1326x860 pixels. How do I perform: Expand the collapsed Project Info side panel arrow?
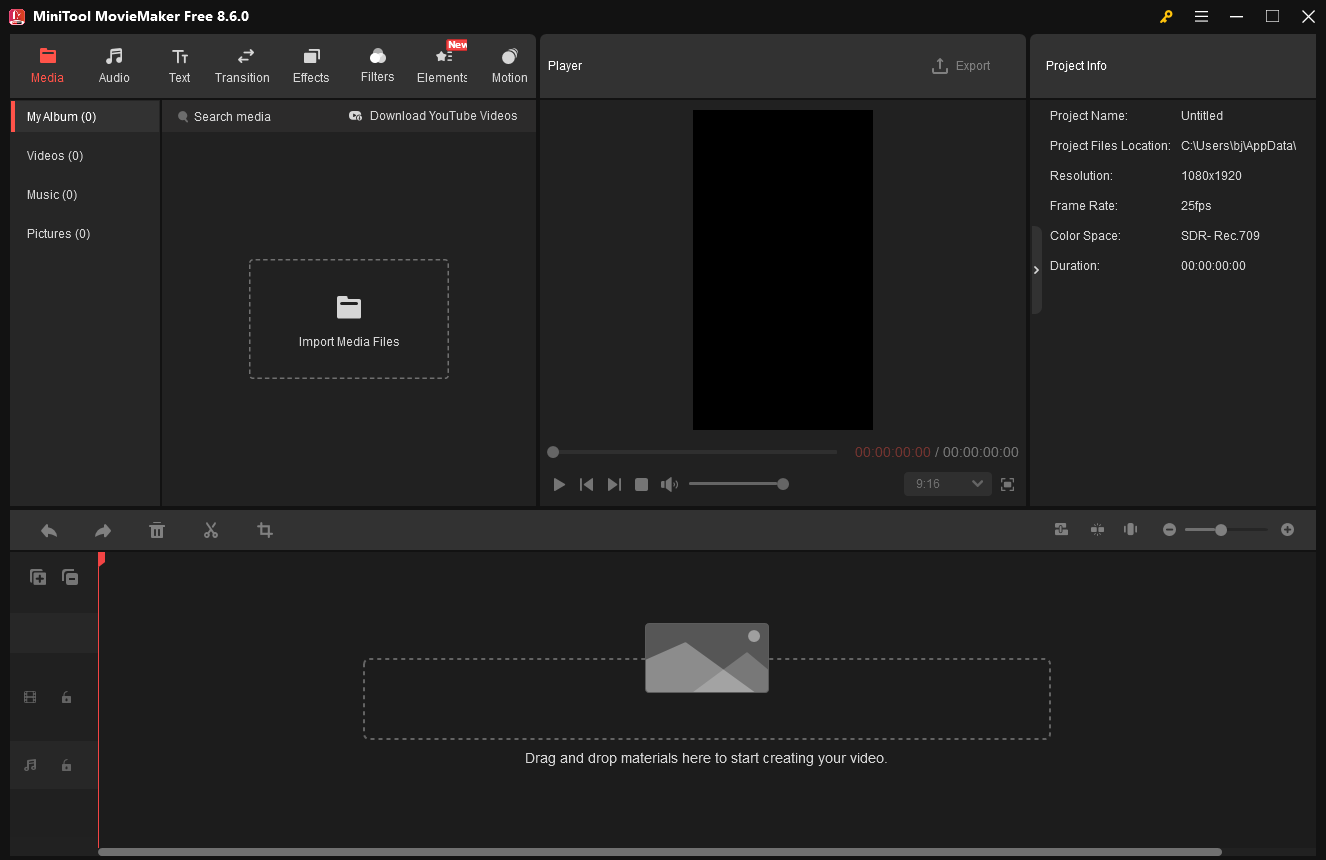click(x=1036, y=269)
